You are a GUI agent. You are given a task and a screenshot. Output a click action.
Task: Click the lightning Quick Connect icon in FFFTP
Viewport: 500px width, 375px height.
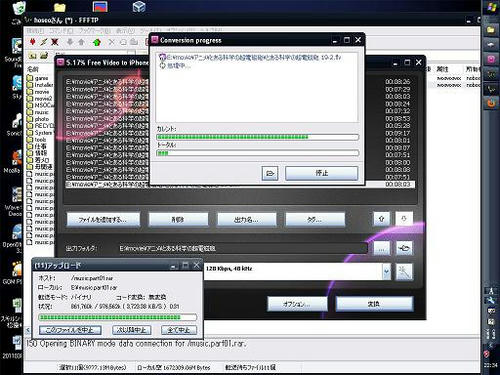44,42
